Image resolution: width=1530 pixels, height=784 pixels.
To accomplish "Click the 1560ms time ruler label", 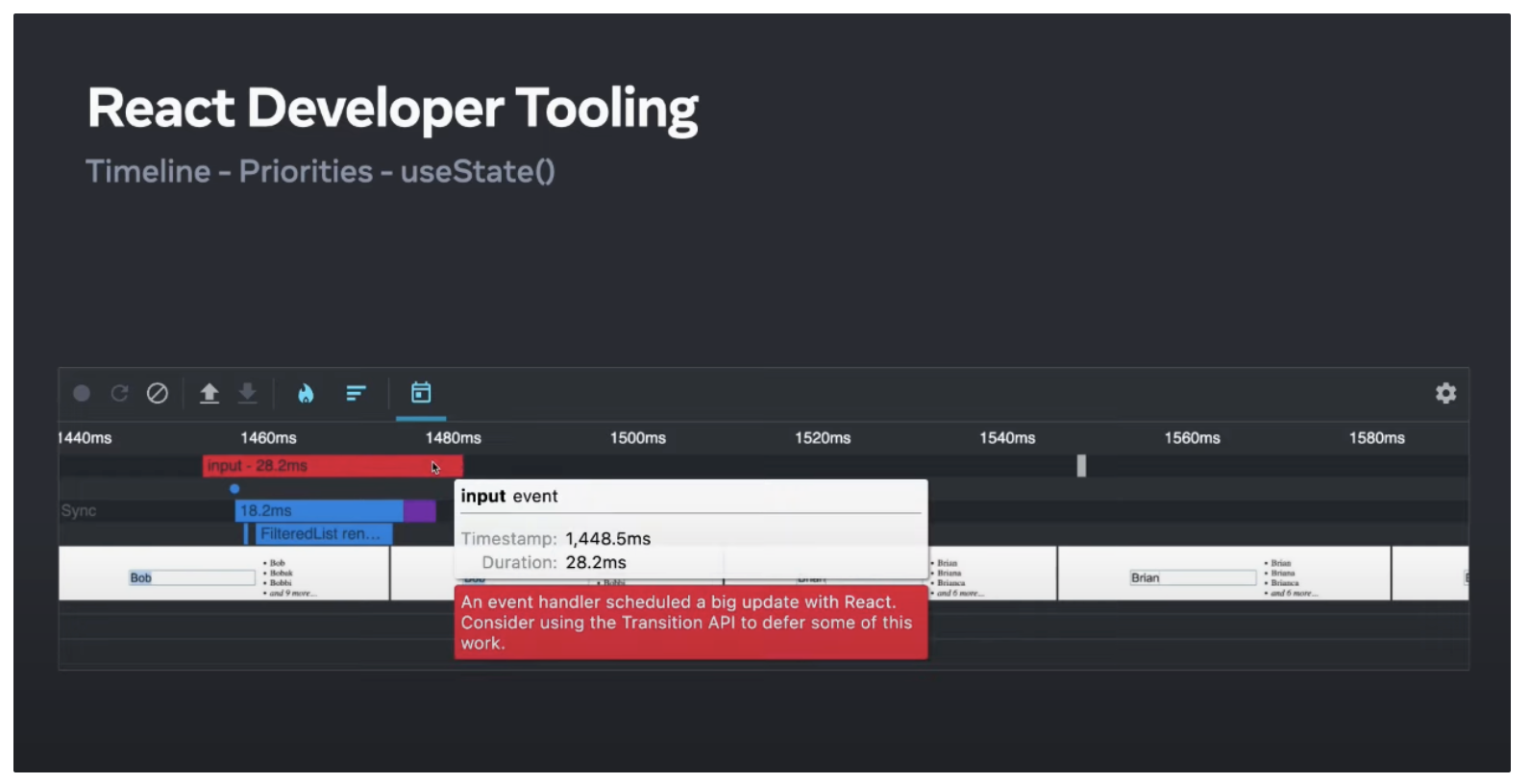I will tap(1193, 438).
